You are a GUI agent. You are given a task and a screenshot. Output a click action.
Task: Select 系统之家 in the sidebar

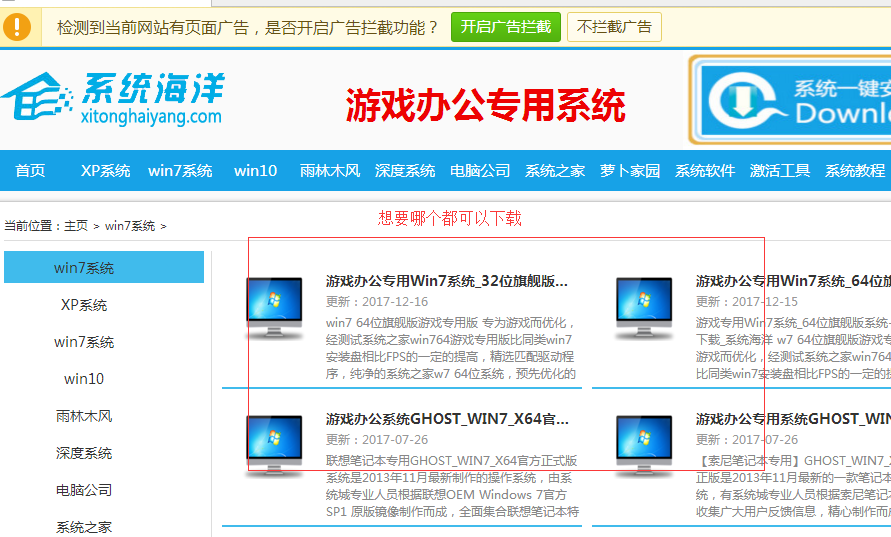pyautogui.click(x=84, y=527)
